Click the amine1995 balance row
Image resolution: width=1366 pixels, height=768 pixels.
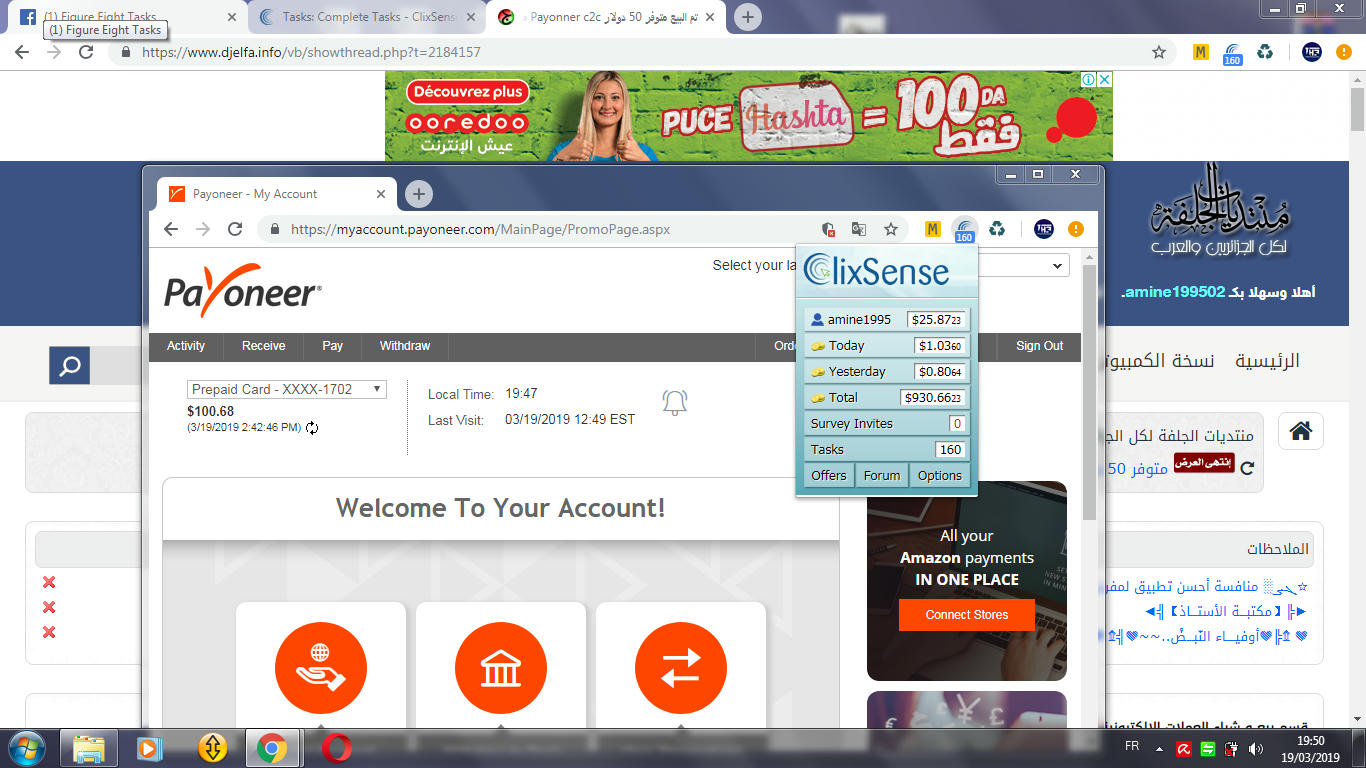click(x=887, y=320)
